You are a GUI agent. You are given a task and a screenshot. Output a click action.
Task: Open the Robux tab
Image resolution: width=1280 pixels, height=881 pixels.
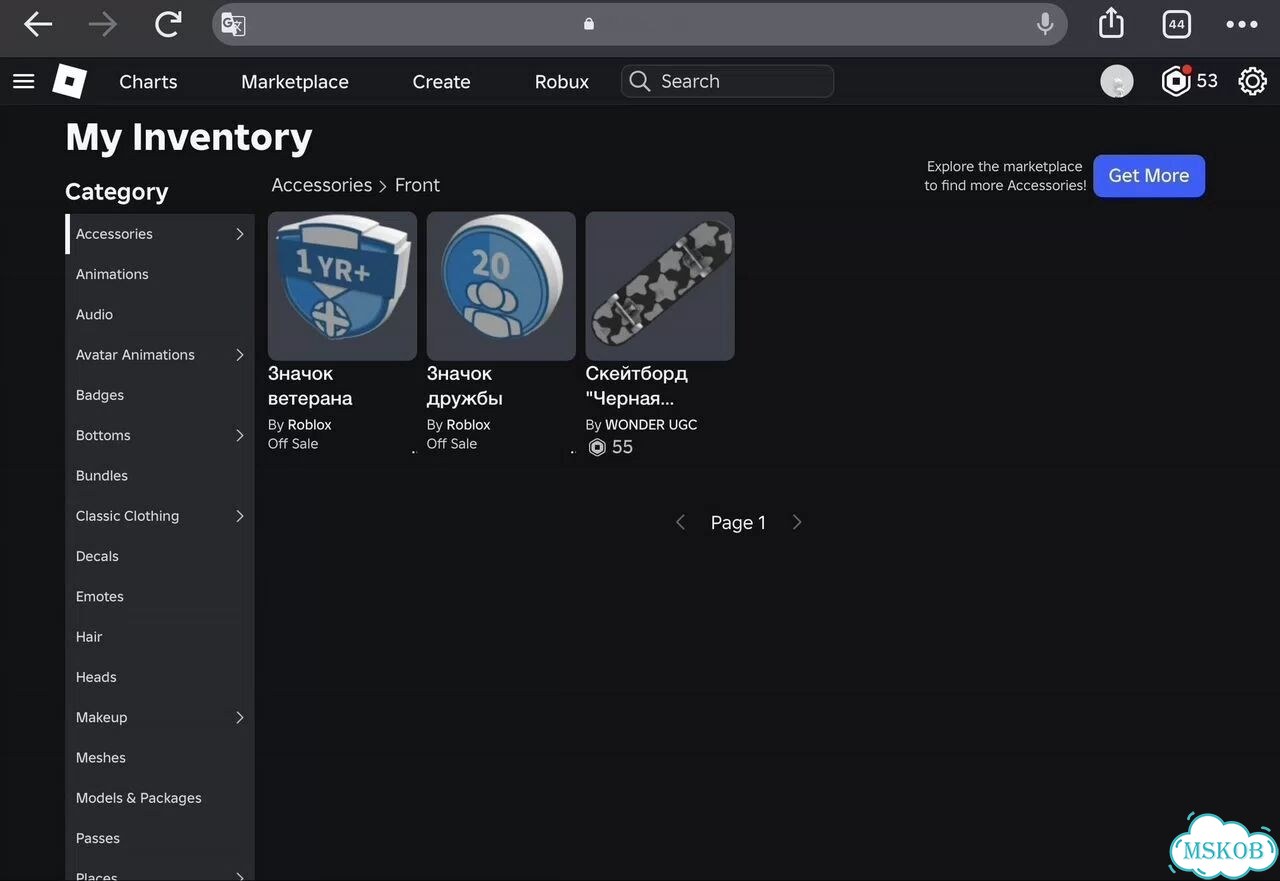pyautogui.click(x=562, y=82)
